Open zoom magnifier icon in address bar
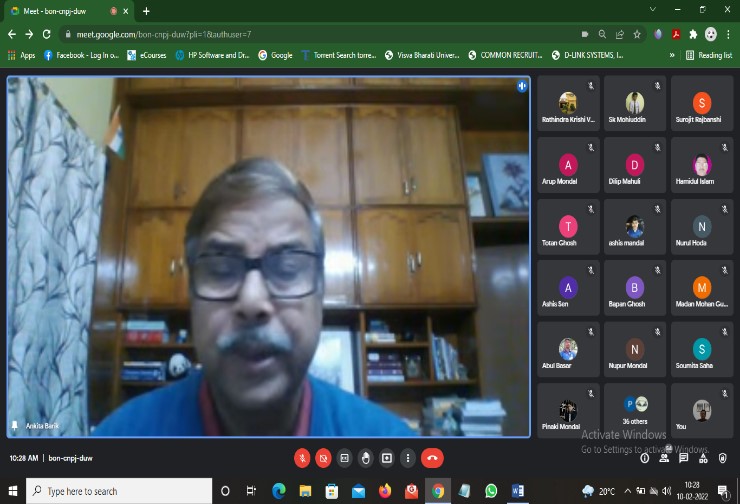Image resolution: width=740 pixels, height=504 pixels. point(602,34)
